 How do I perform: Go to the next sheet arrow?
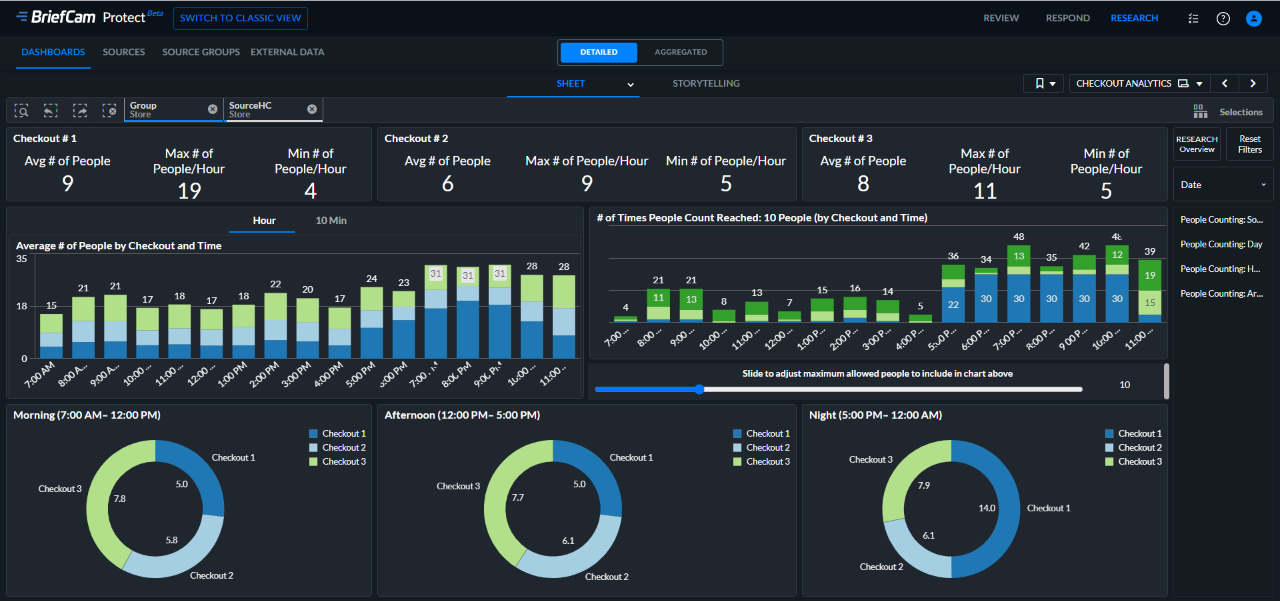(x=1252, y=83)
